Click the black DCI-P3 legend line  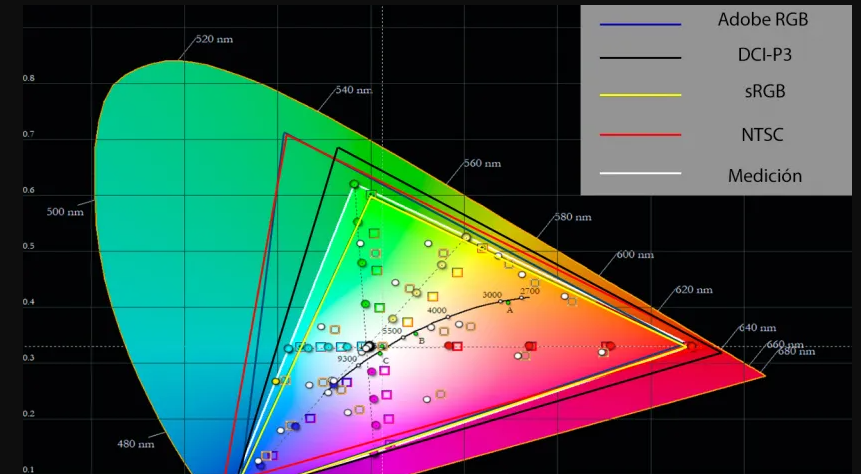tap(640, 58)
